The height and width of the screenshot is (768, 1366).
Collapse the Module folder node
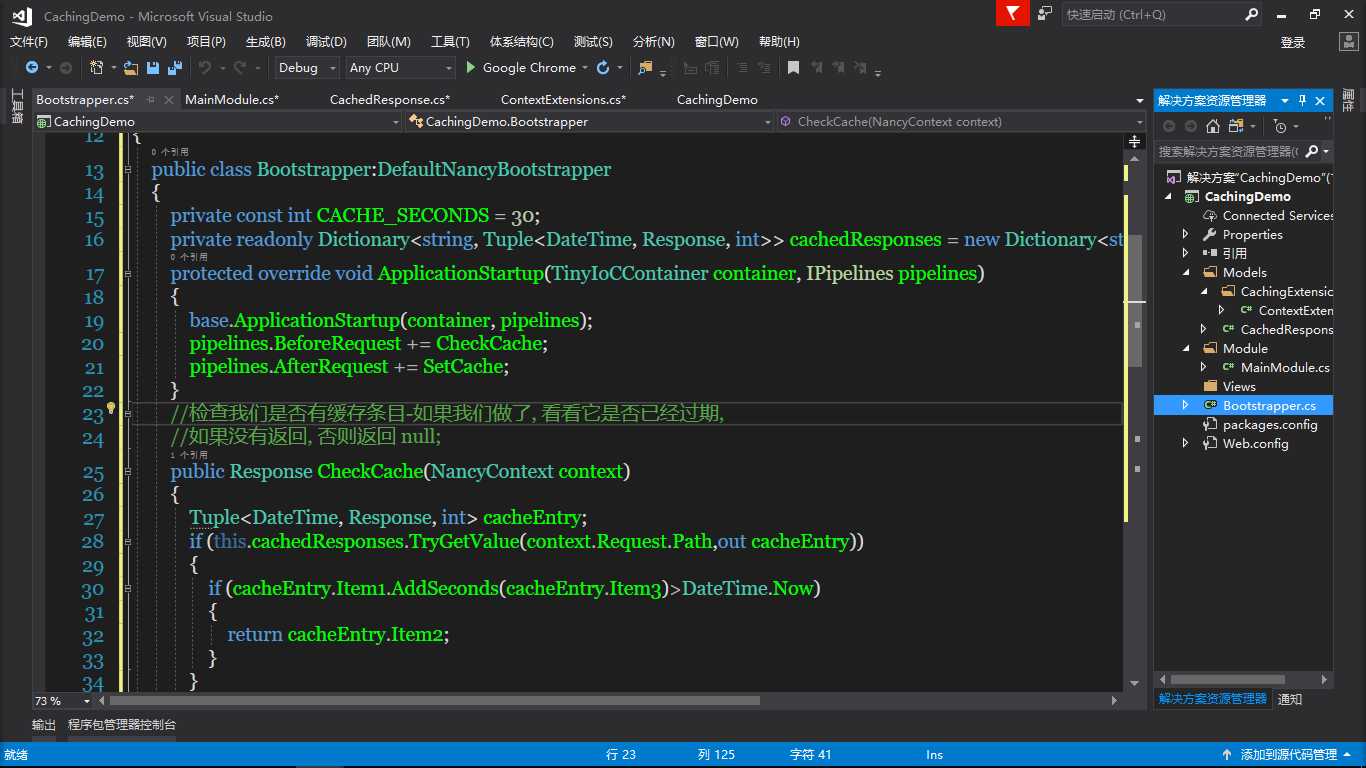click(1186, 348)
